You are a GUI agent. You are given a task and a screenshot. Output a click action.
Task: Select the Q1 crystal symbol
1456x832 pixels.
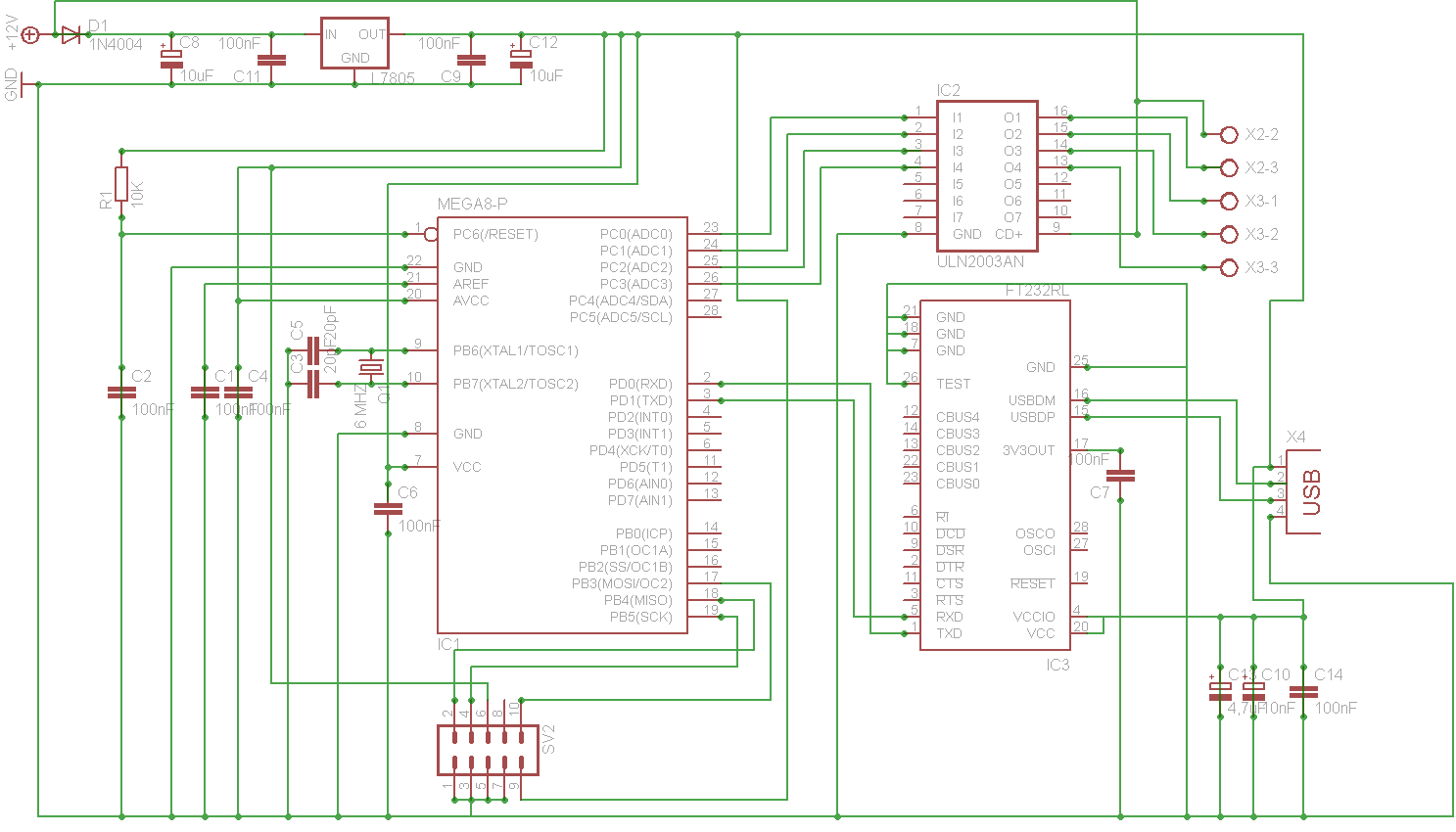[x=371, y=367]
